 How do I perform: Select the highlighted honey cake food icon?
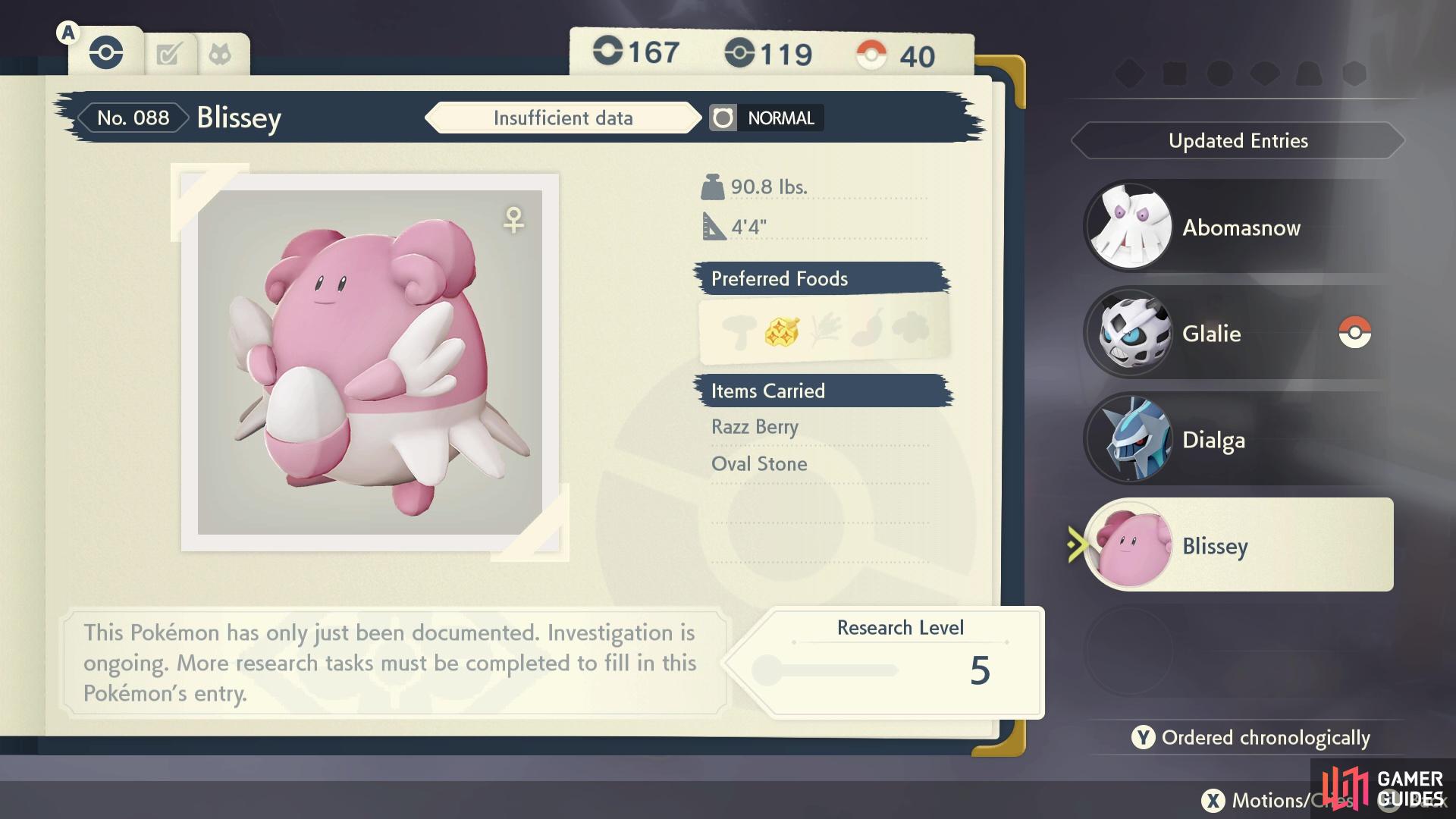[x=782, y=331]
